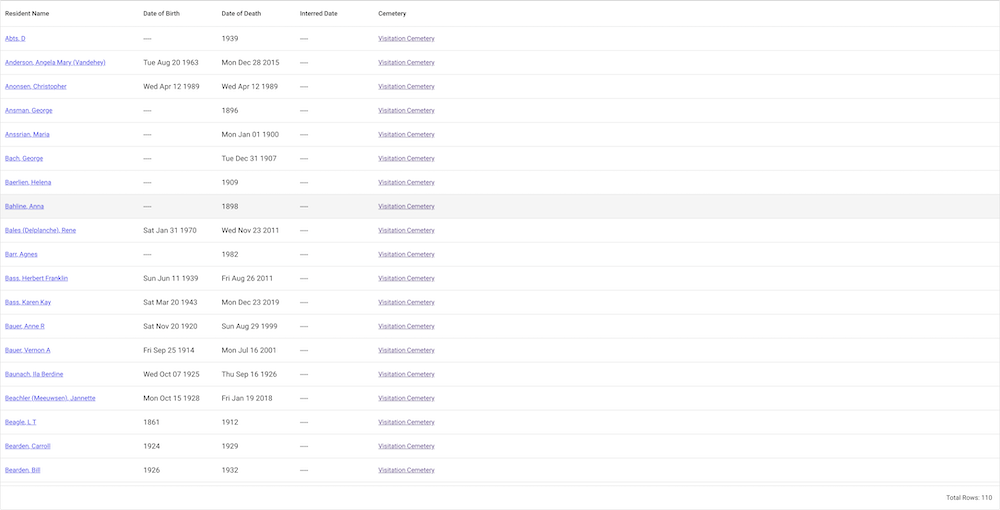Click the Bearden, Carroll name link

[x=28, y=446]
